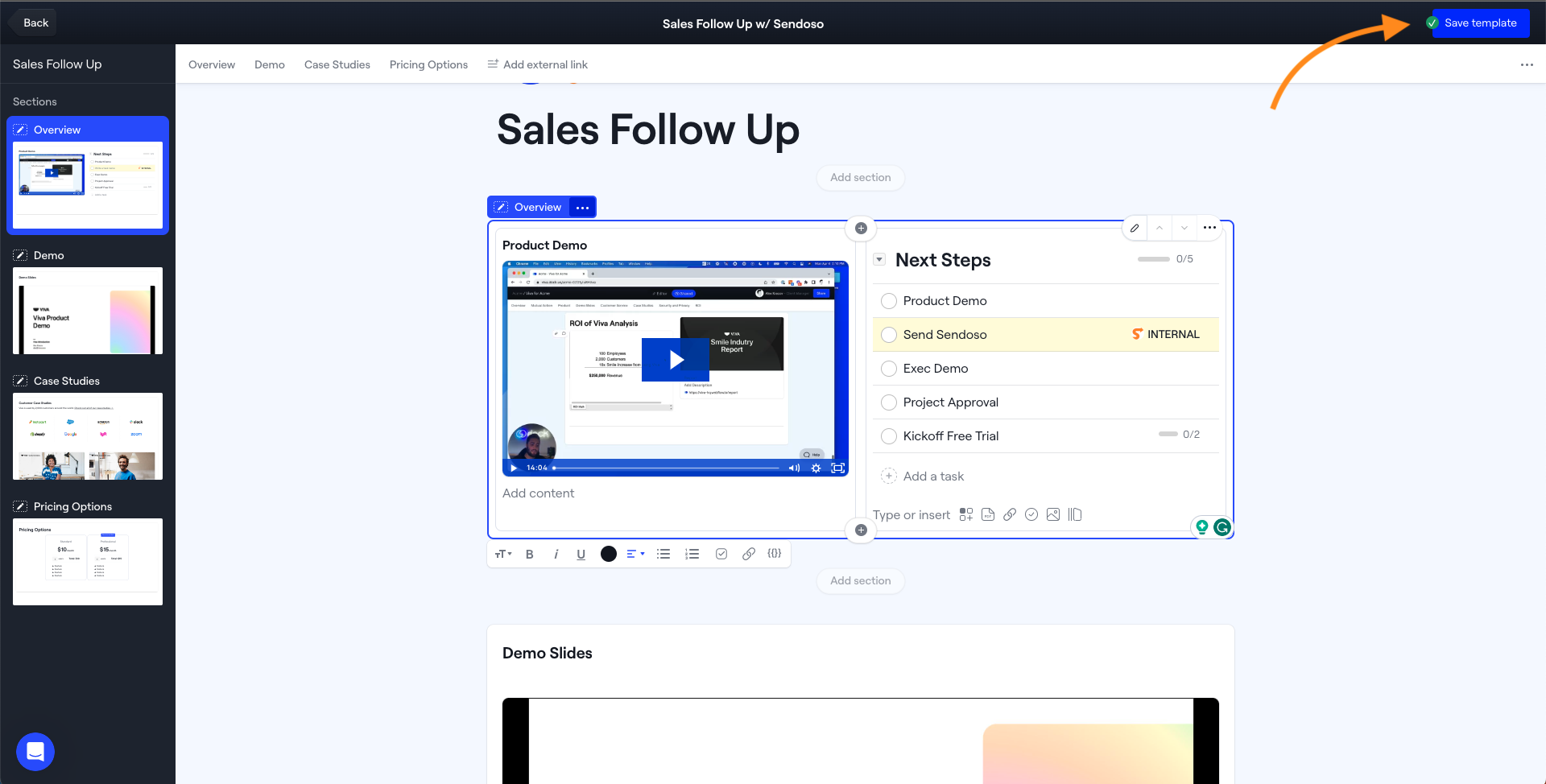1546x784 pixels.
Task: Toggle underline formatting
Action: tap(581, 554)
